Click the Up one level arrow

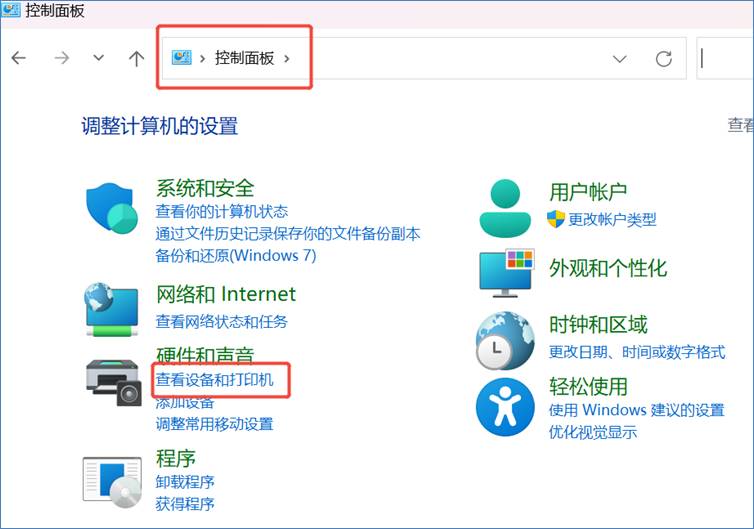point(137,58)
